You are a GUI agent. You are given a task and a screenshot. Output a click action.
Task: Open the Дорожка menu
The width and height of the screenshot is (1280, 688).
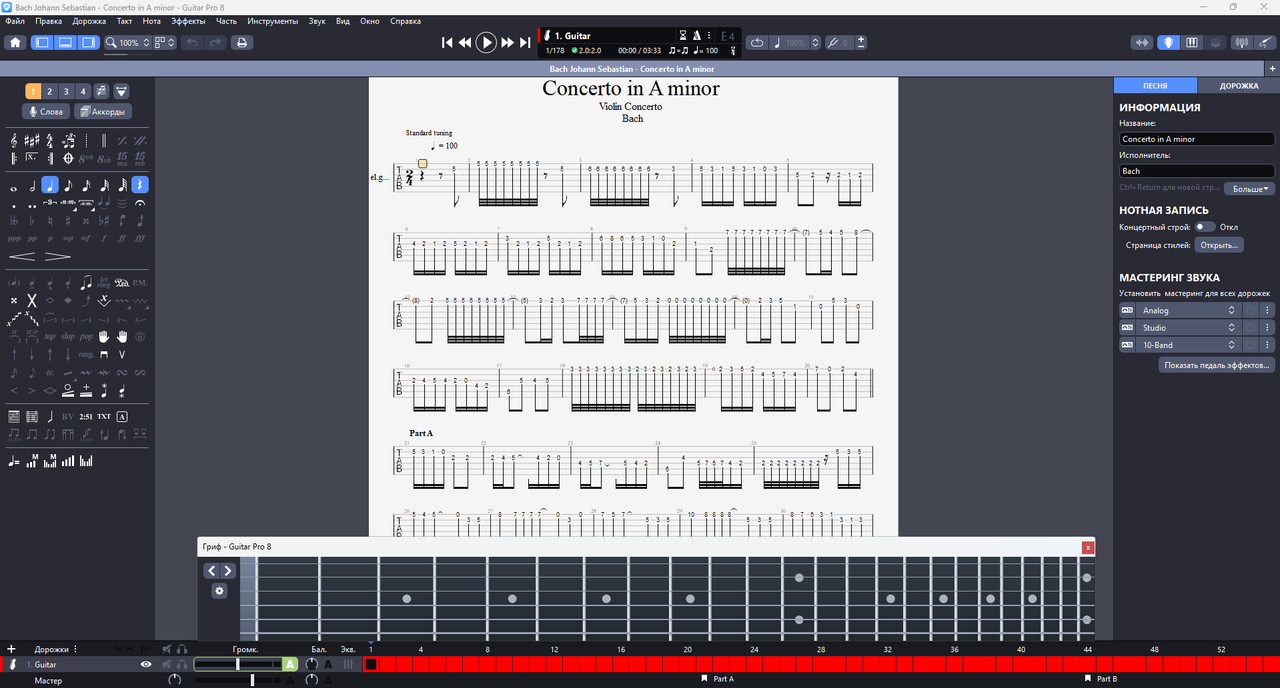click(x=89, y=21)
